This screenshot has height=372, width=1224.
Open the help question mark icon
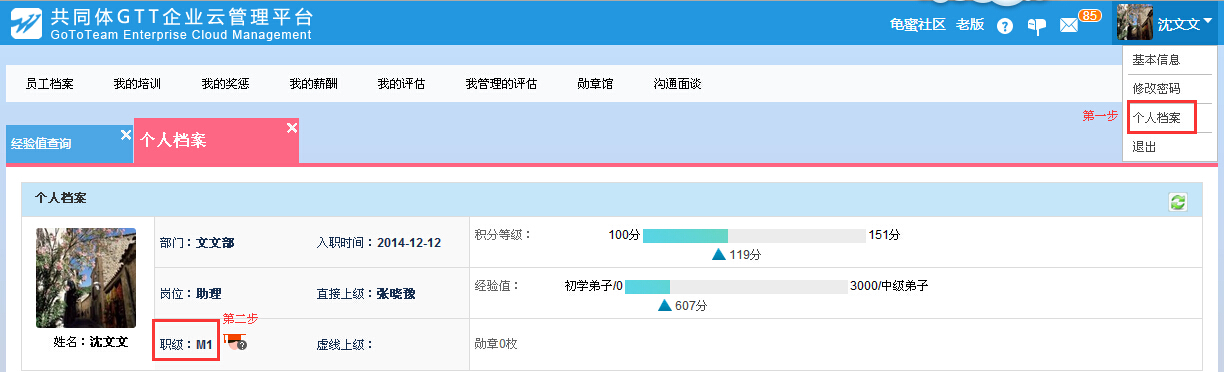tap(1005, 26)
